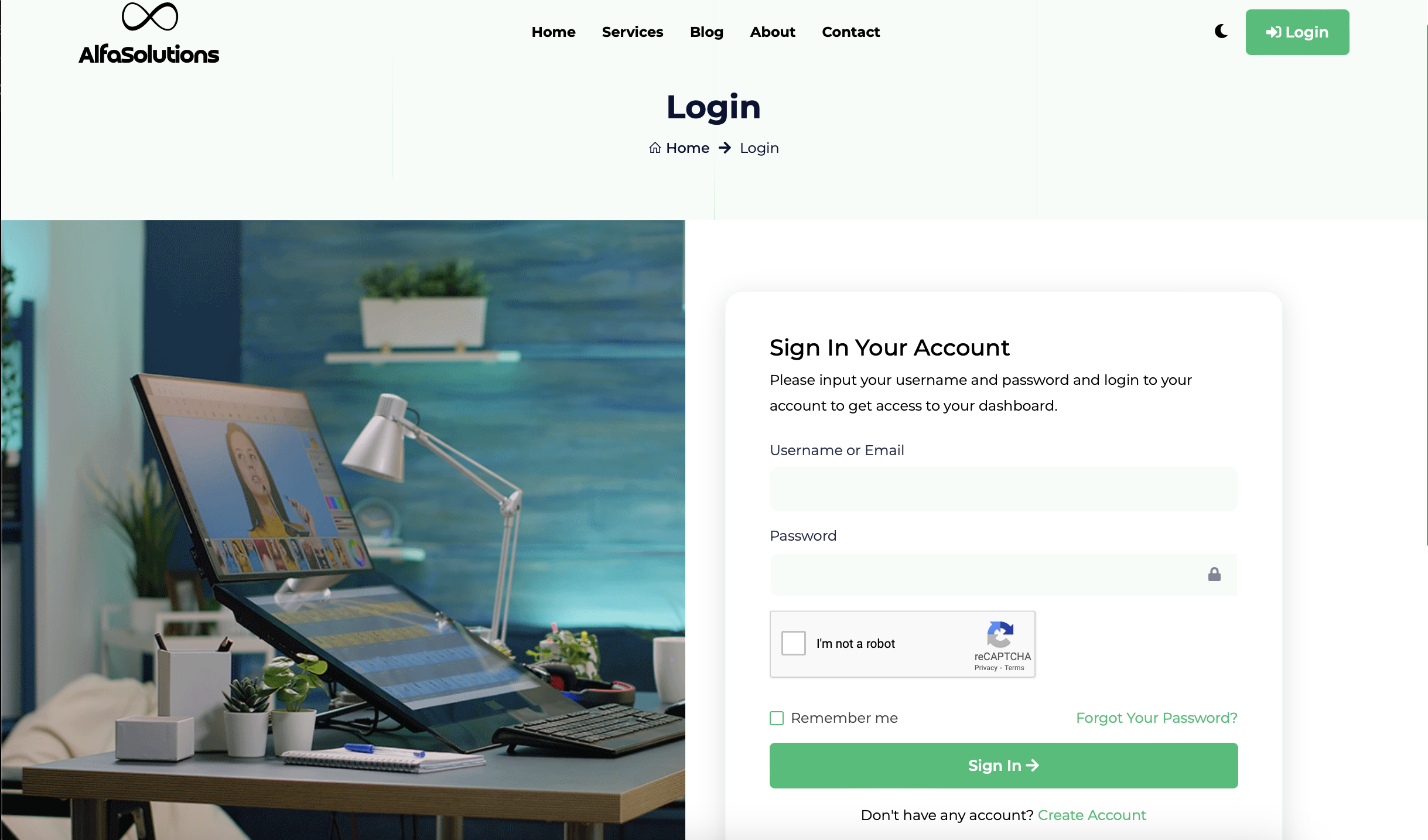Open the Forgot Your Password link
This screenshot has width=1428, height=840.
click(x=1156, y=718)
